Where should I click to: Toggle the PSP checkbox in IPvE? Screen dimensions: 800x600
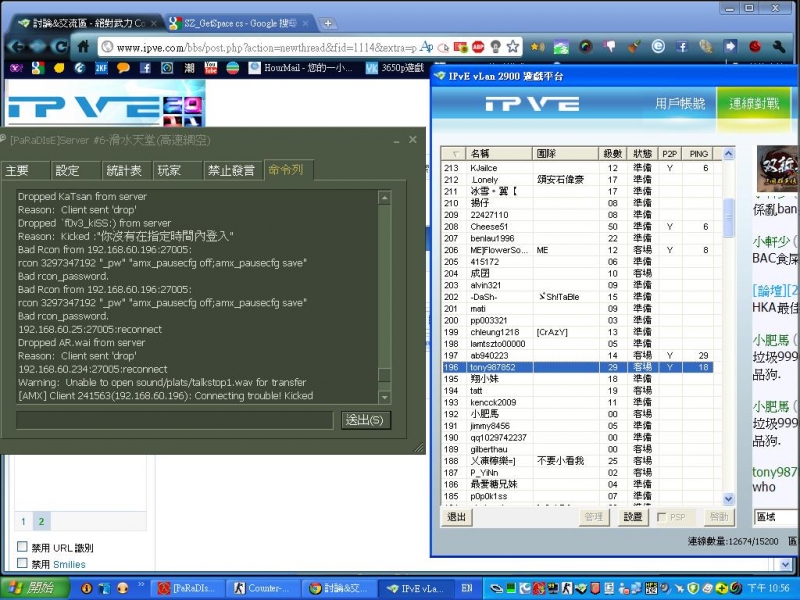point(662,517)
